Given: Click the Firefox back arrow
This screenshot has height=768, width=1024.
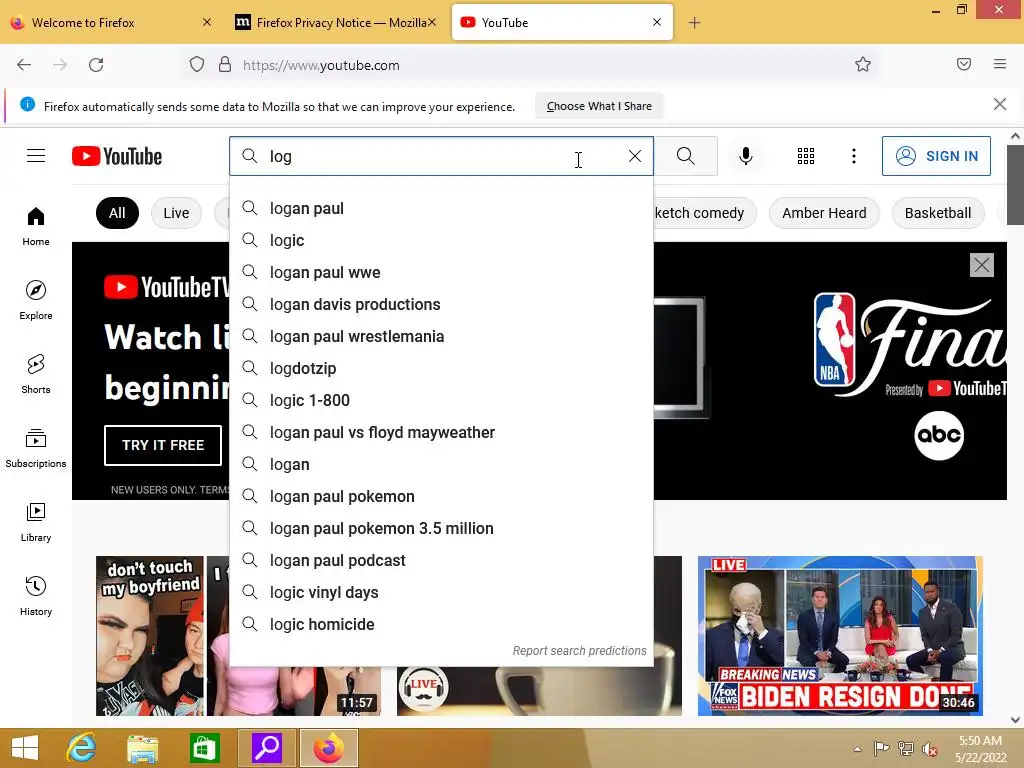Looking at the screenshot, I should [24, 65].
